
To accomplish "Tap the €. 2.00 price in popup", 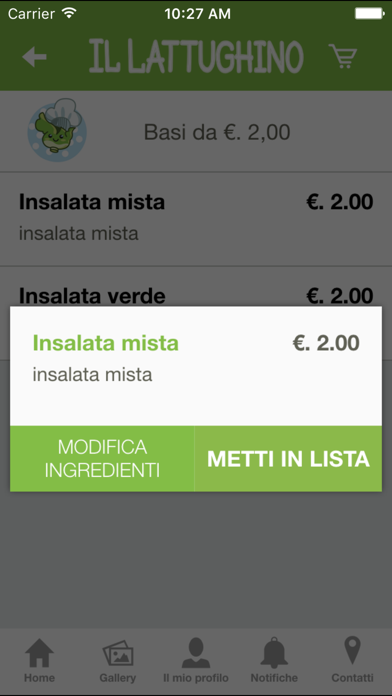I will 326,343.
